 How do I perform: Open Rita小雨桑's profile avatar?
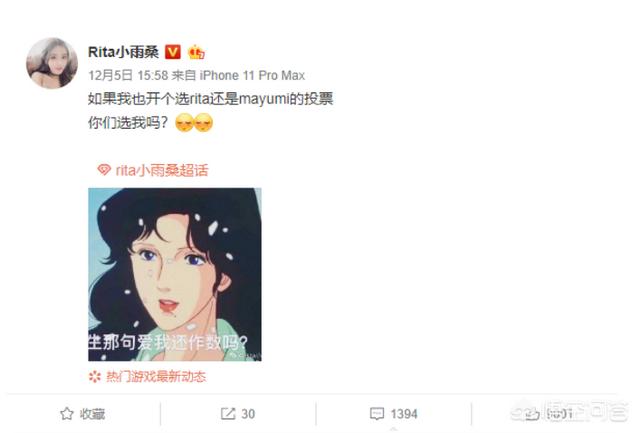(x=52, y=63)
